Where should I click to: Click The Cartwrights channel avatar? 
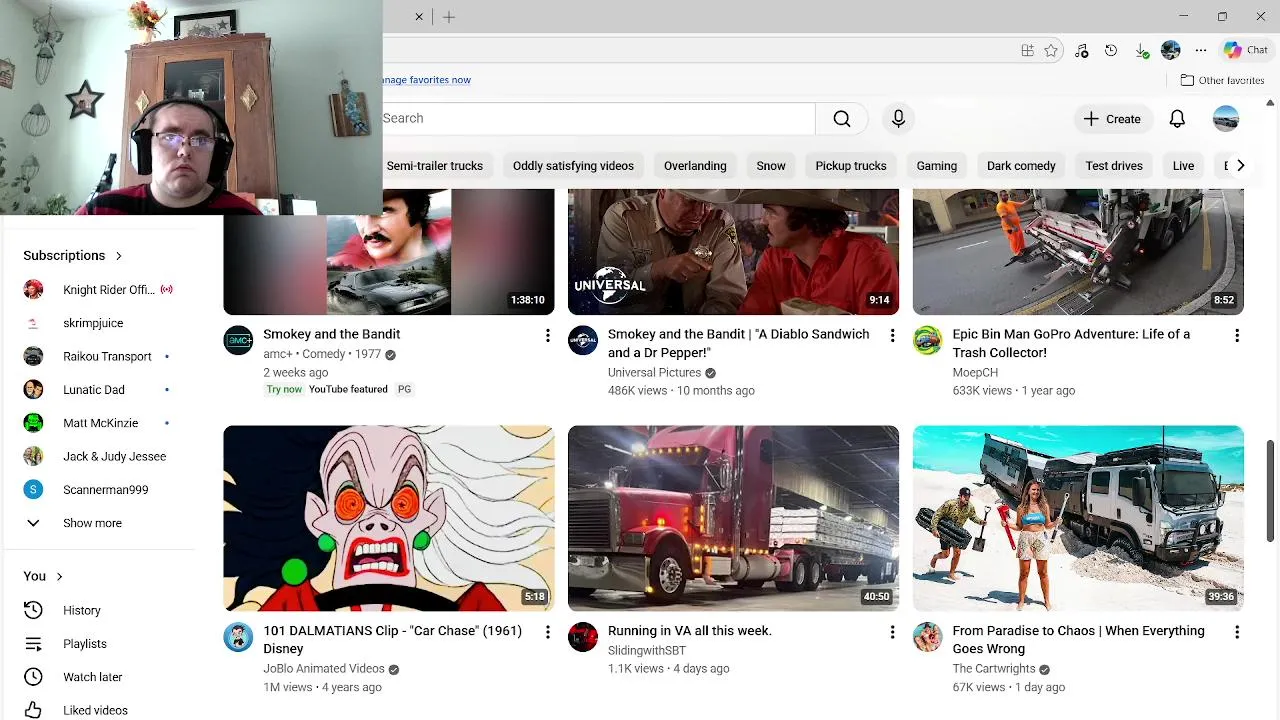coord(928,637)
